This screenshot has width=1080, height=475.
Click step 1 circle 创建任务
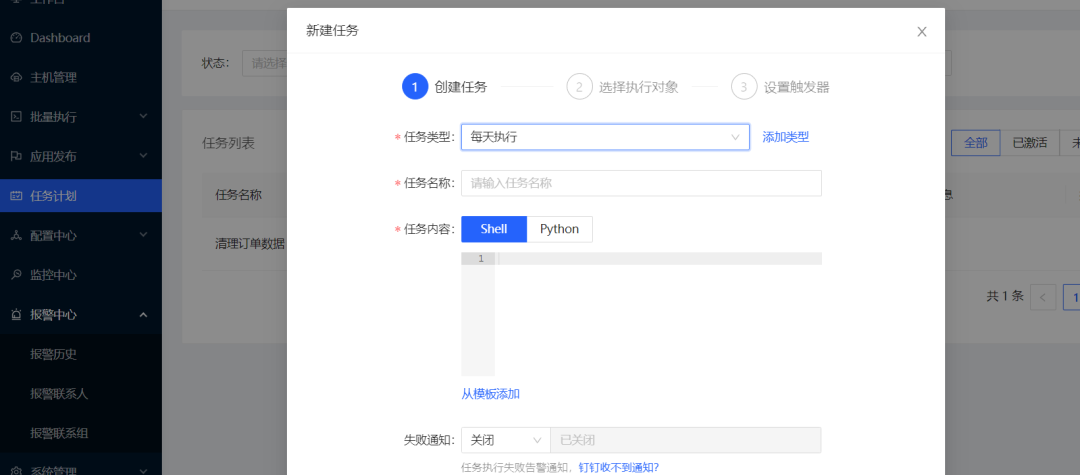click(415, 87)
